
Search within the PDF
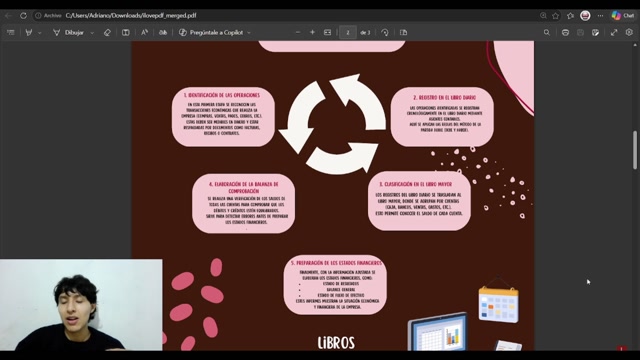click(547, 32)
